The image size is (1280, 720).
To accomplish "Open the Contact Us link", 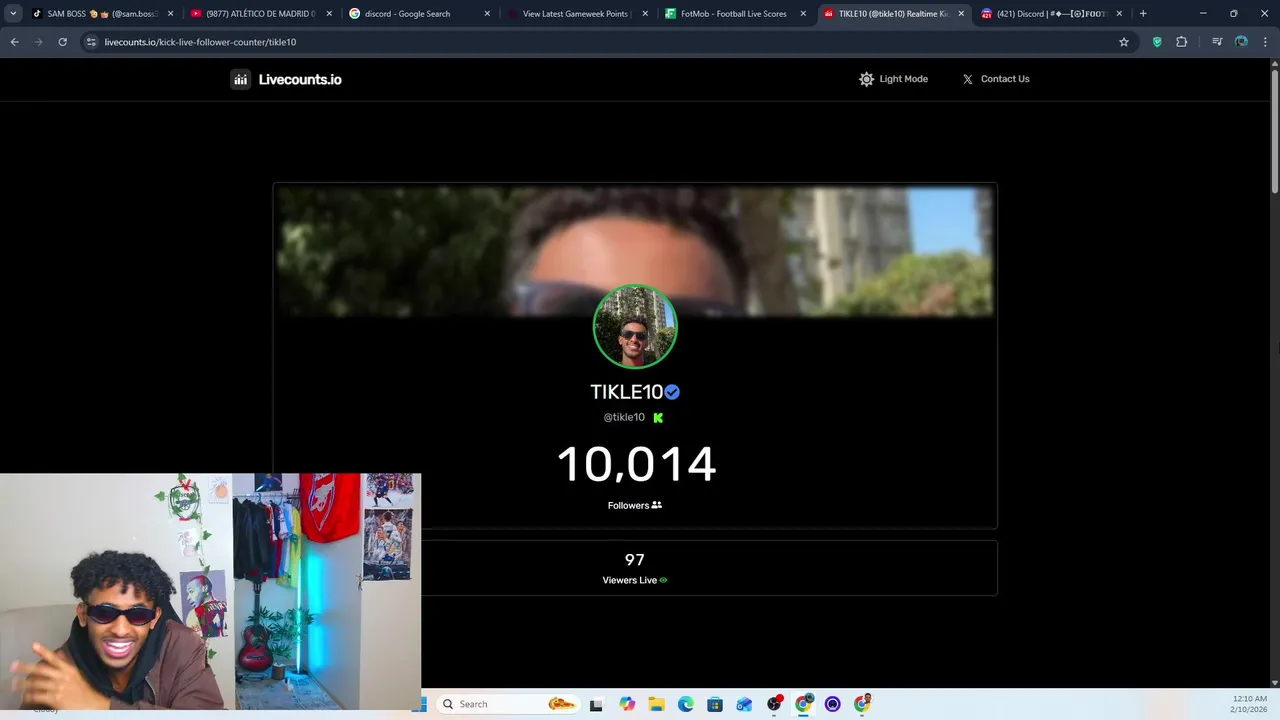I will [x=996, y=79].
